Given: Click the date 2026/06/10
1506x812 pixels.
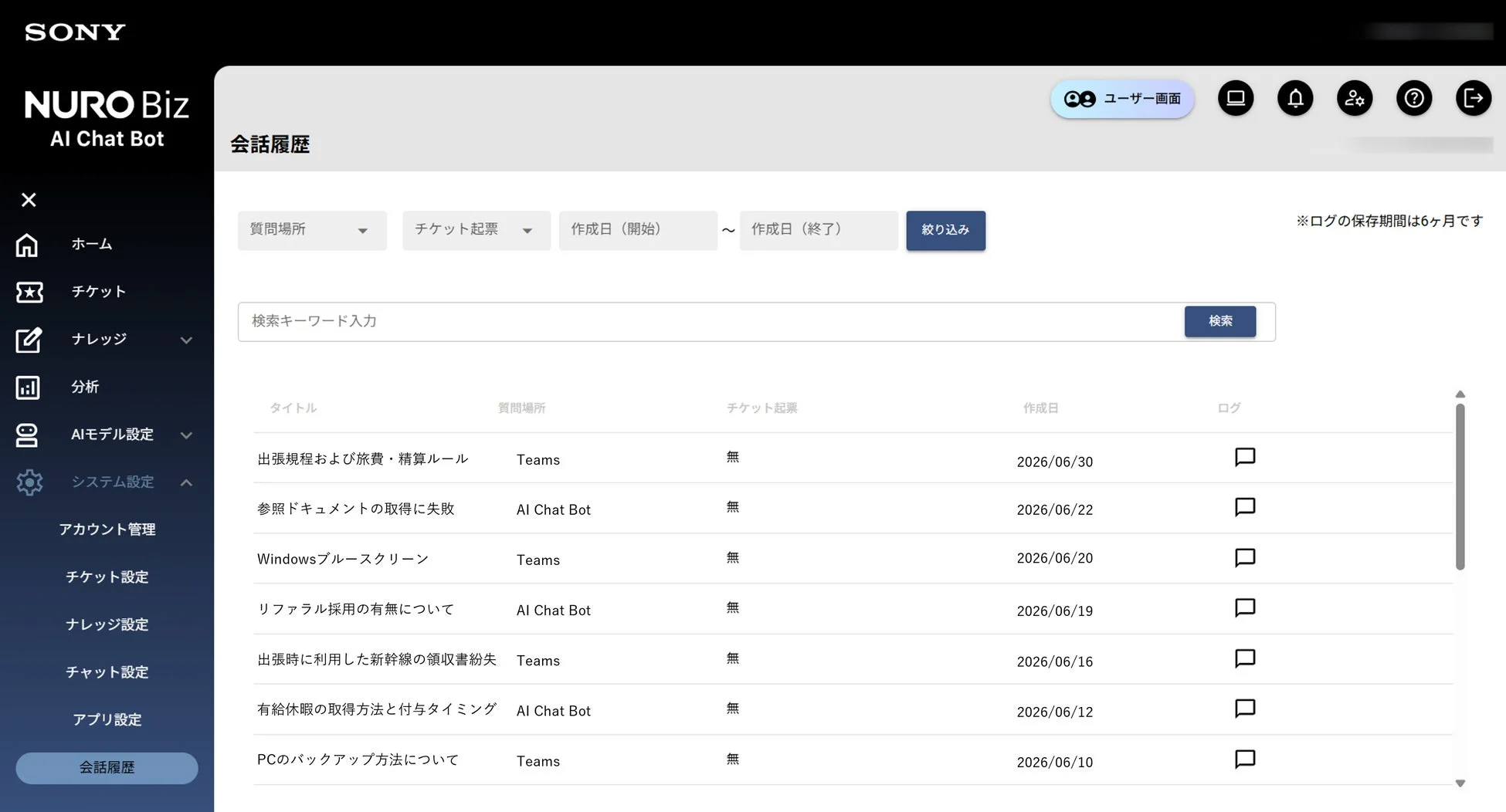Looking at the screenshot, I should click(1055, 762).
